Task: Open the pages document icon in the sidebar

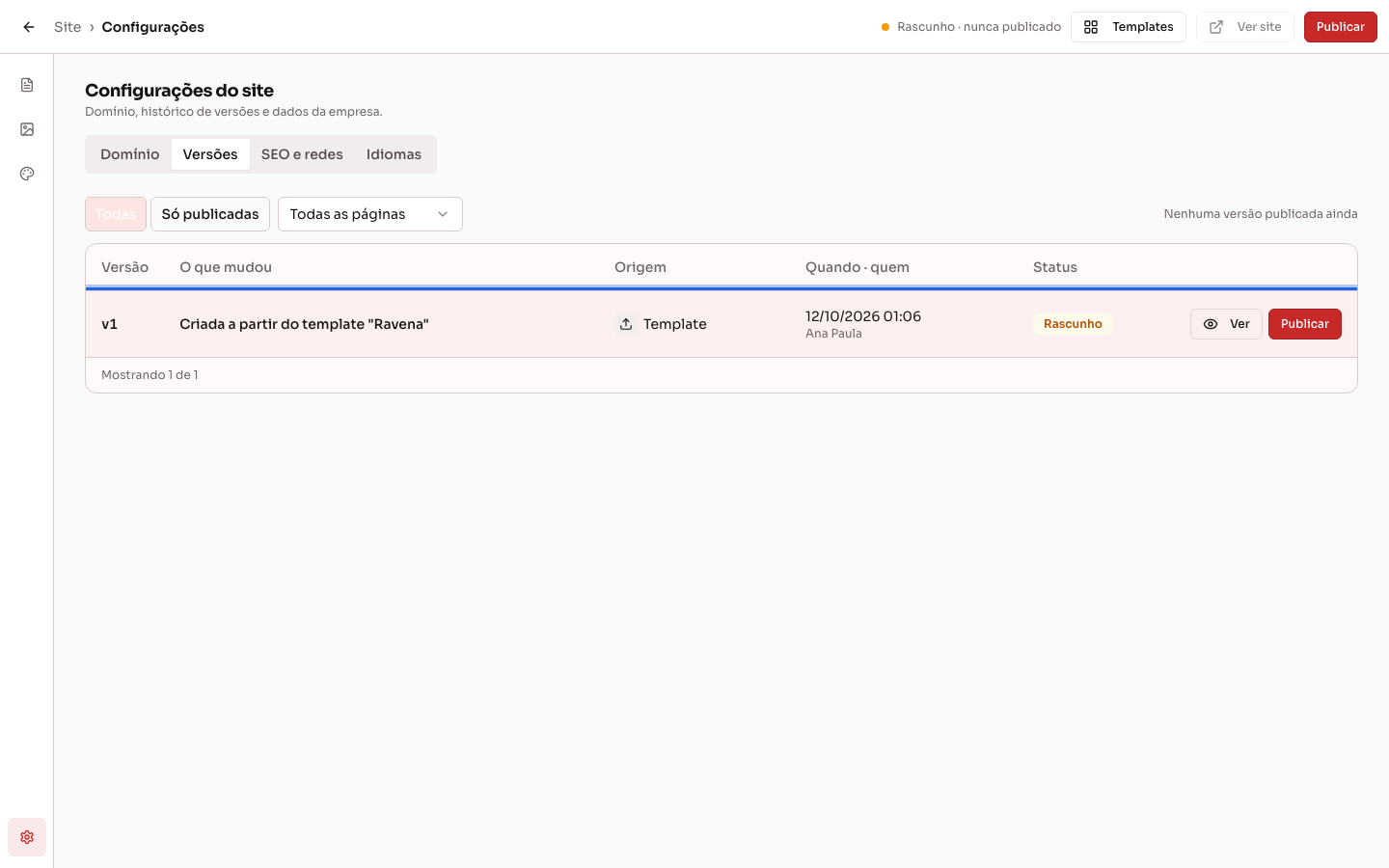Action: tap(27, 85)
